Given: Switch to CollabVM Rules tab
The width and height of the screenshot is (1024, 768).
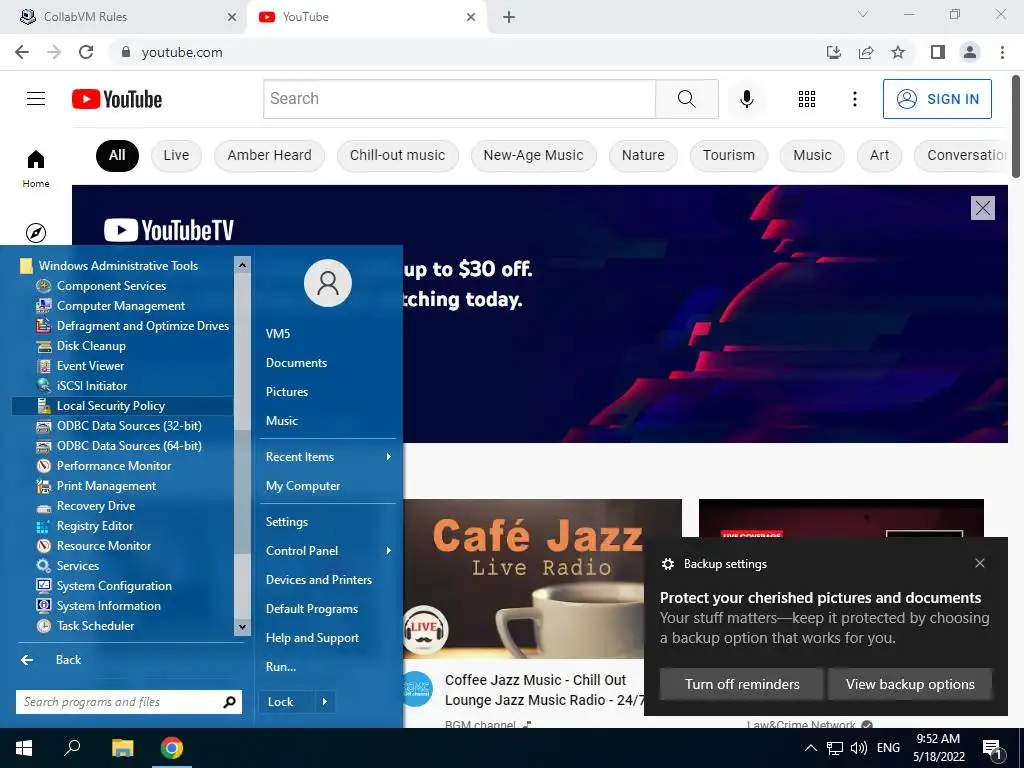Looking at the screenshot, I should [x=122, y=17].
